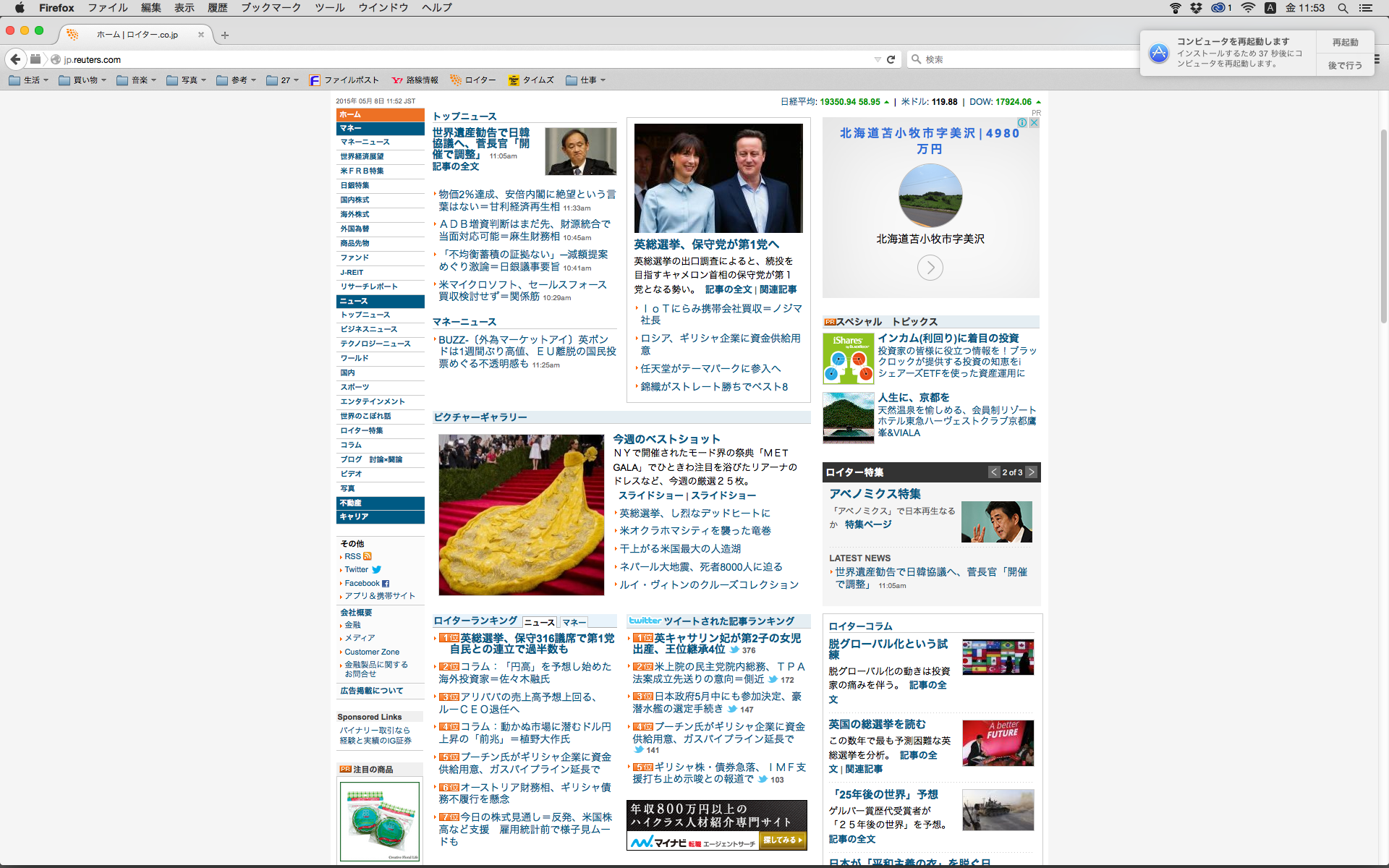The image size is (1389, 868).
Task: Open a new tab with plus icon
Action: pos(225,35)
